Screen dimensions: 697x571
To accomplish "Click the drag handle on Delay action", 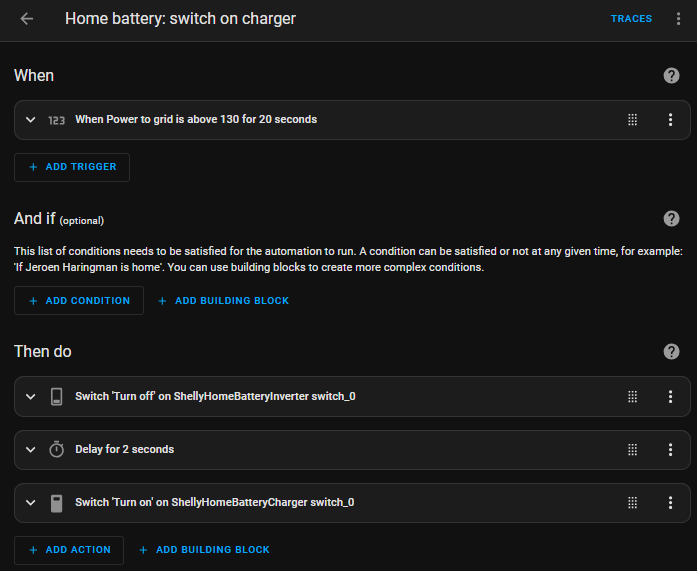I will (632, 449).
